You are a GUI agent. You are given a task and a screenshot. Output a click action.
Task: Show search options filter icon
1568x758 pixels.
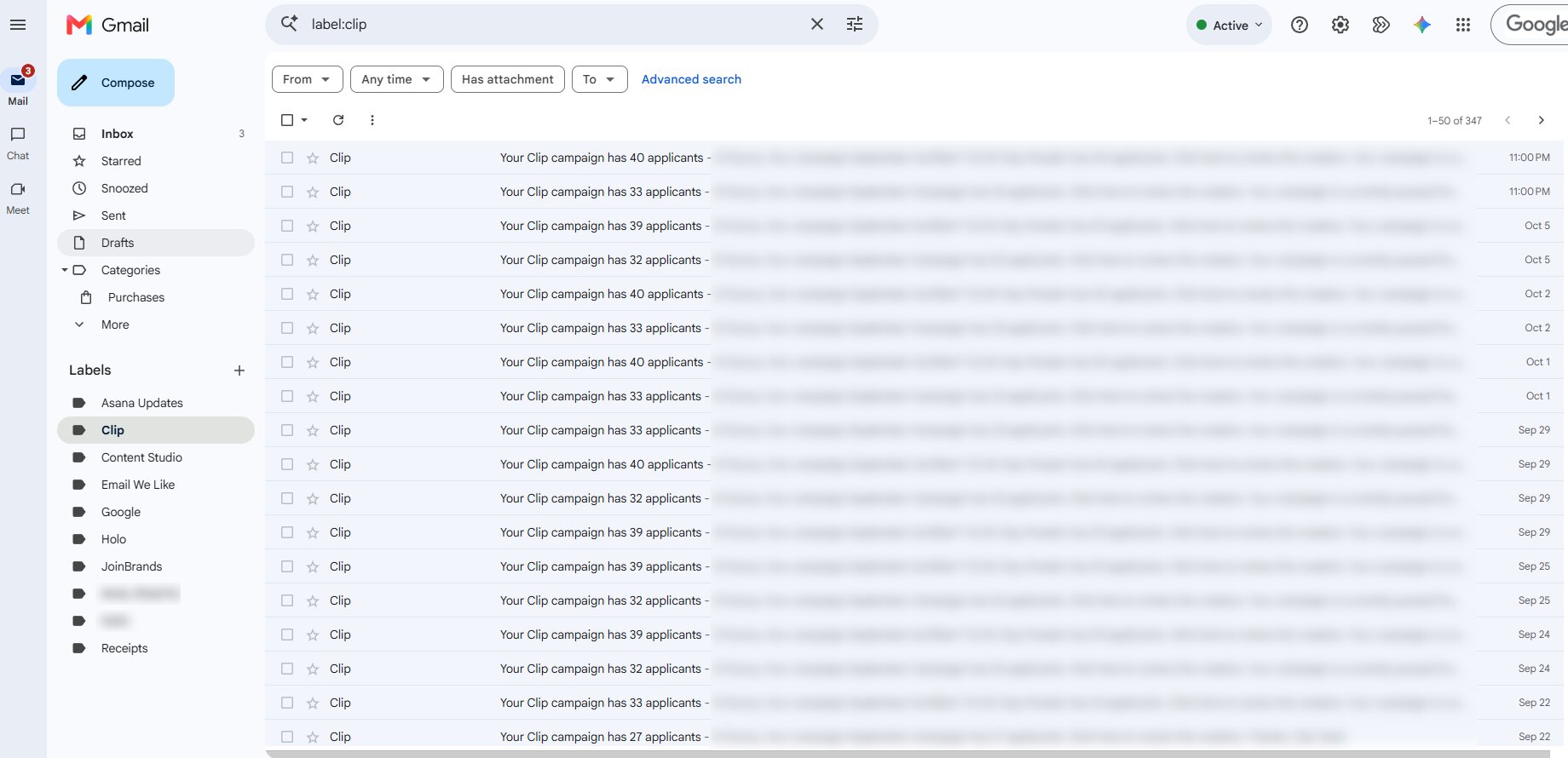tap(855, 24)
